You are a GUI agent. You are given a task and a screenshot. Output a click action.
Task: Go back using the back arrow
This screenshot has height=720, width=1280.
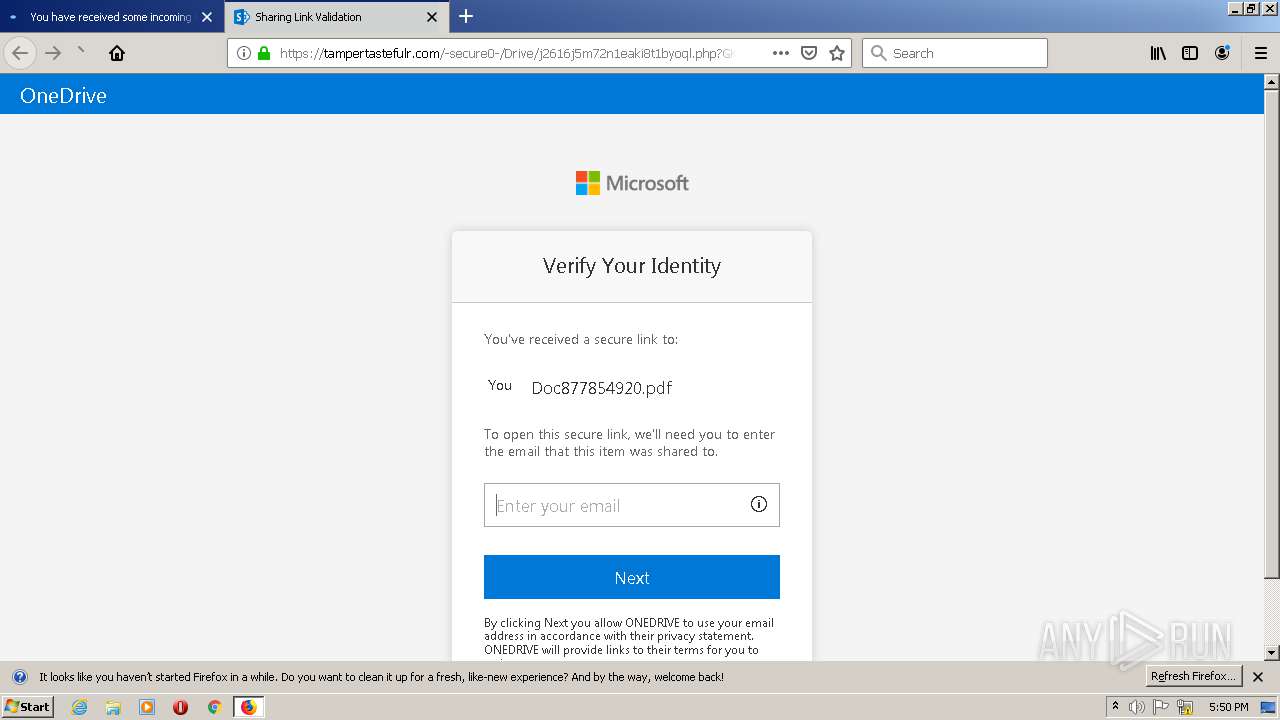coord(20,53)
